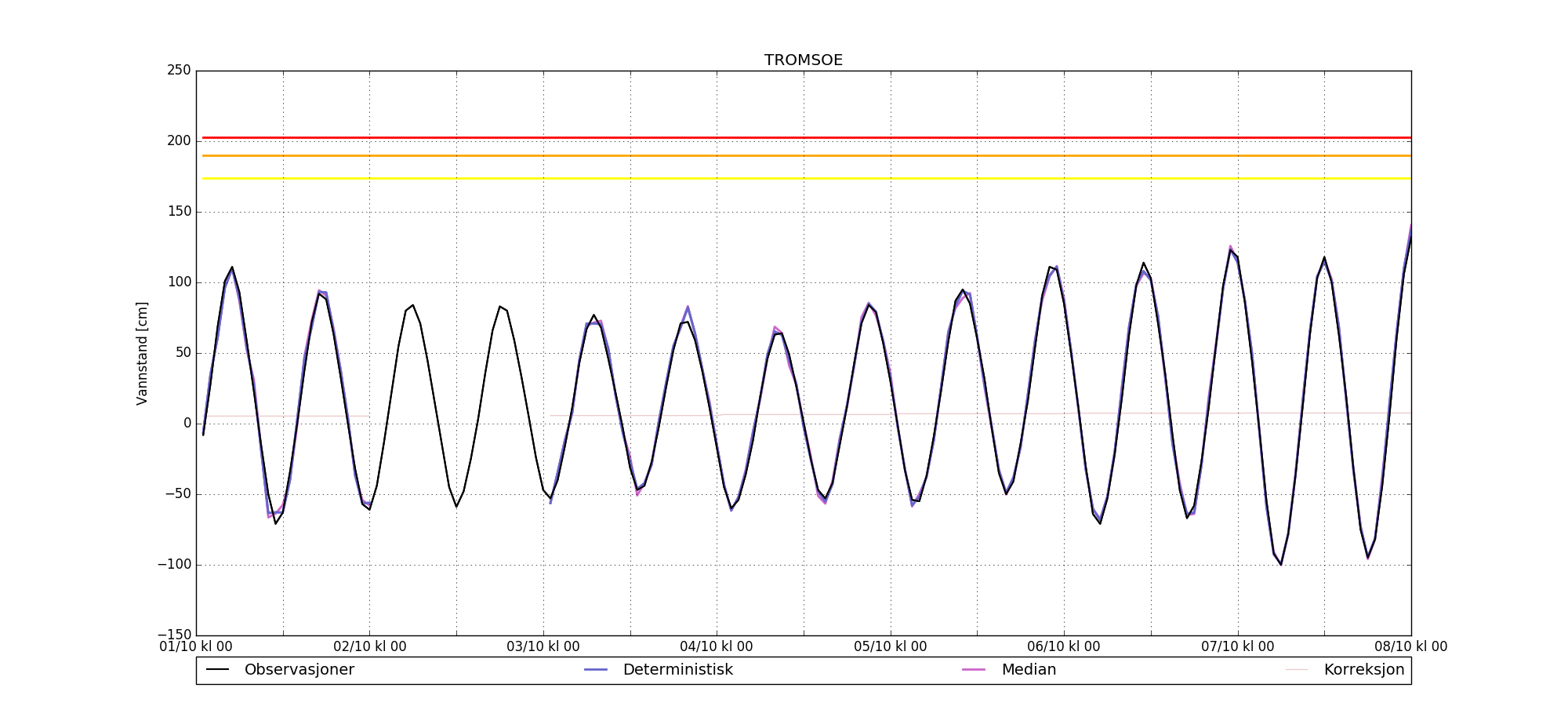Click the 01/10 kl 00 x-axis label
The image size is (1568, 706).
[x=196, y=647]
